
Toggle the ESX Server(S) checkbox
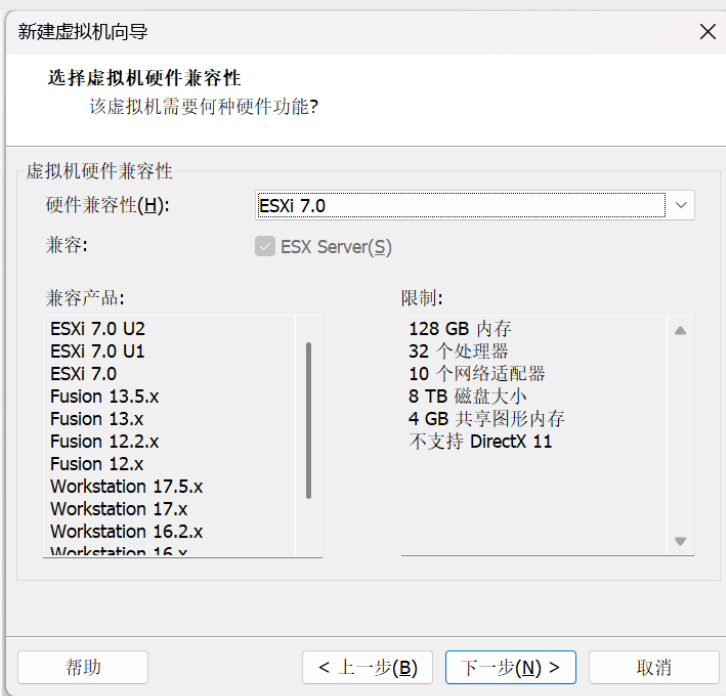click(x=265, y=246)
